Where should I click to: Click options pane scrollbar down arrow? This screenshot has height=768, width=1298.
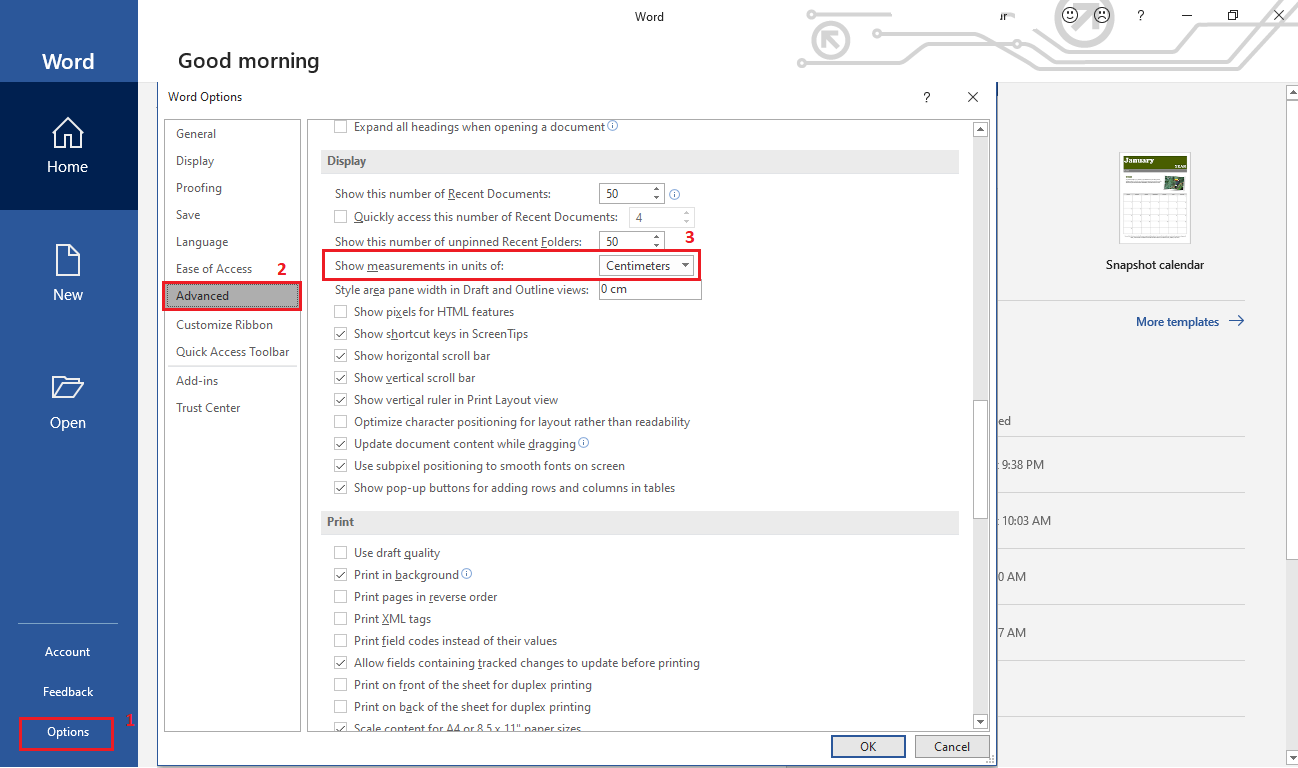pyautogui.click(x=980, y=722)
